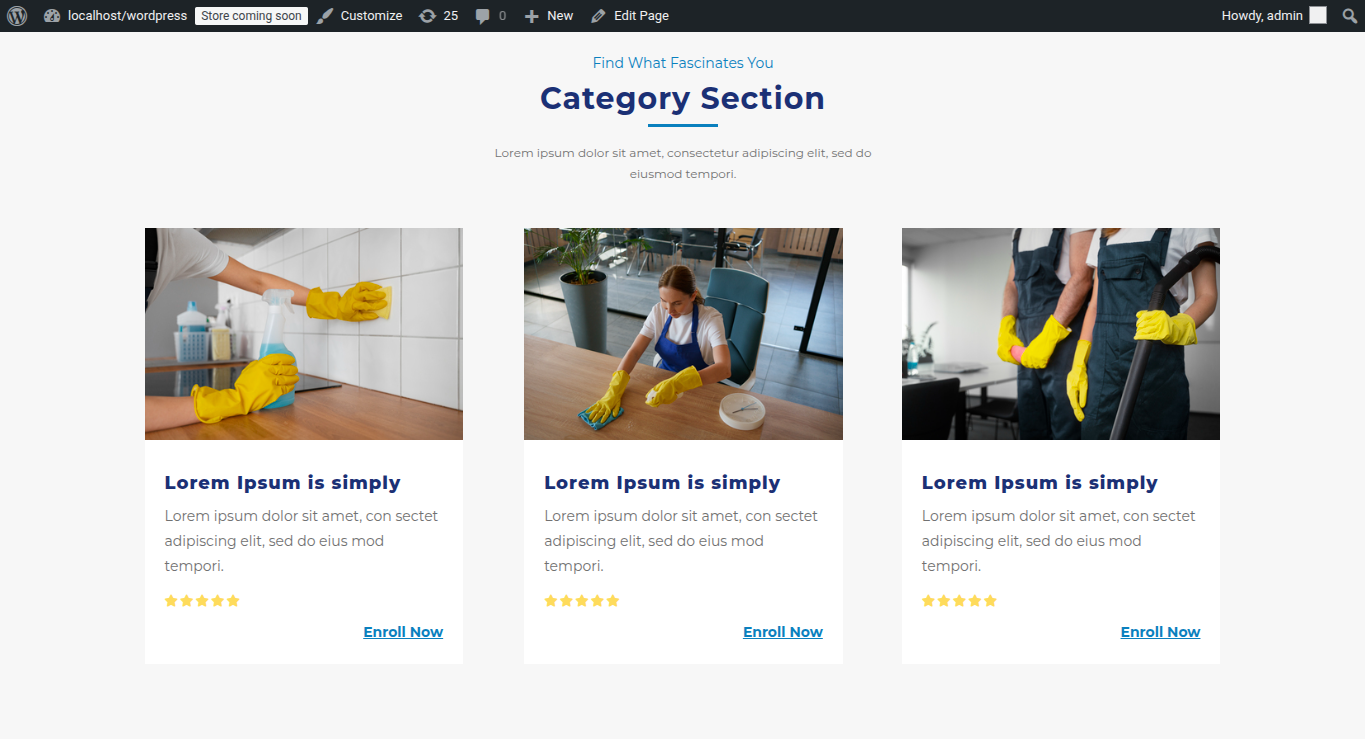Click the vacuum cleaner workers image
This screenshot has width=1365, height=739.
pyautogui.click(x=1060, y=334)
